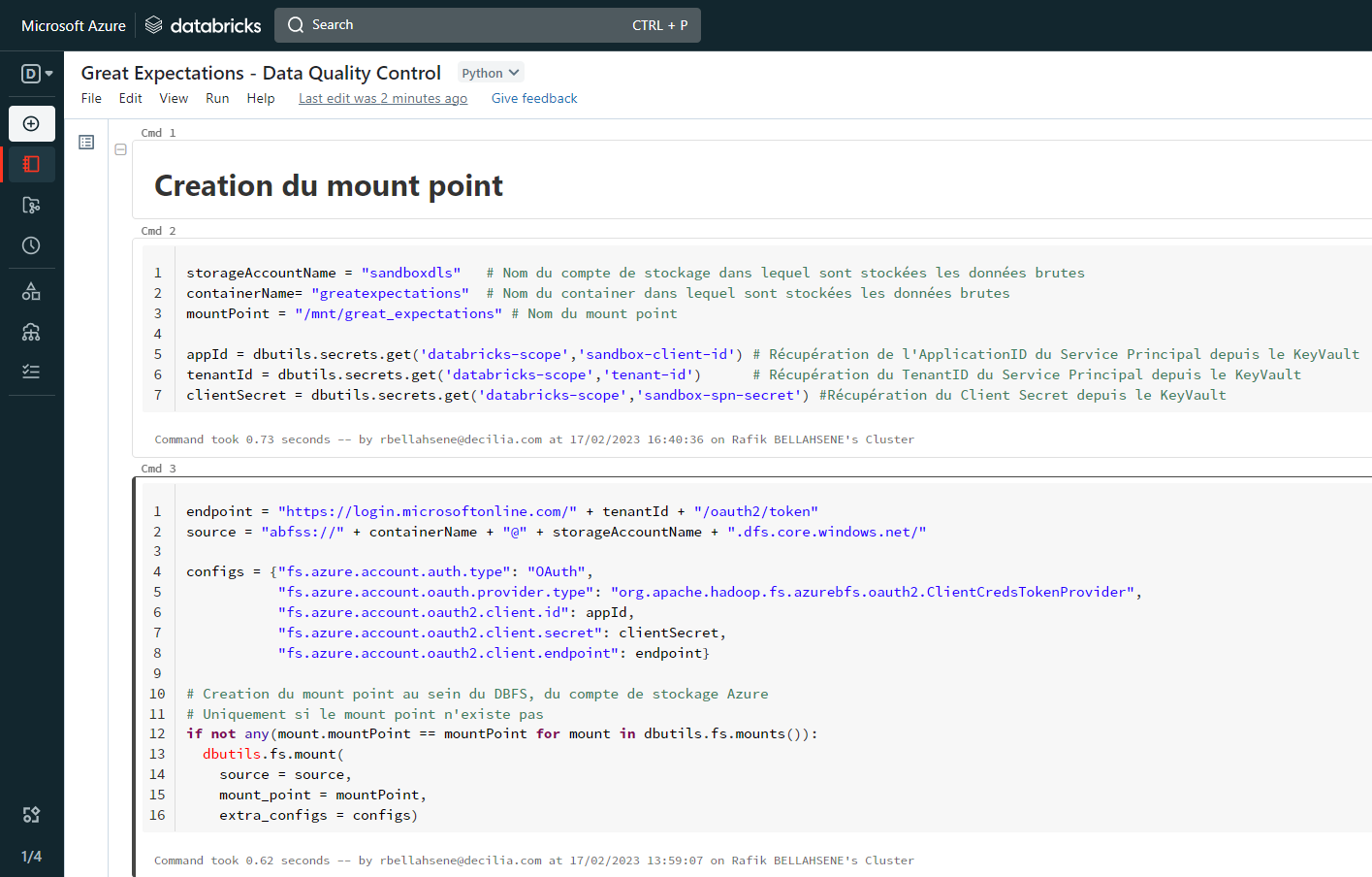Click the dbutils.fs.mount( line
Image resolution: width=1372 pixels, height=877 pixels.
(x=273, y=754)
